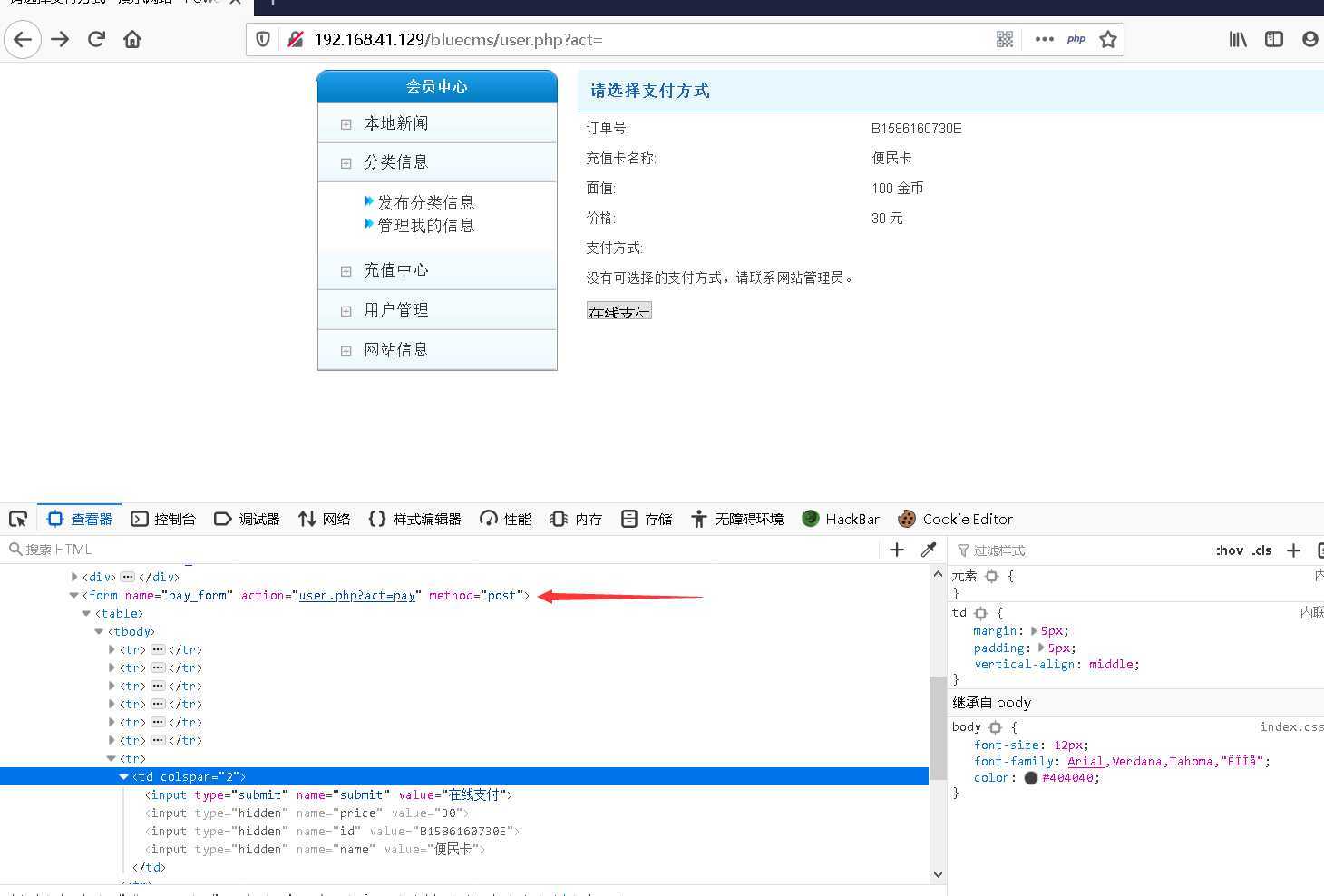1324x896 pixels.
Task: Click the Arial font-family link
Action: click(1085, 762)
